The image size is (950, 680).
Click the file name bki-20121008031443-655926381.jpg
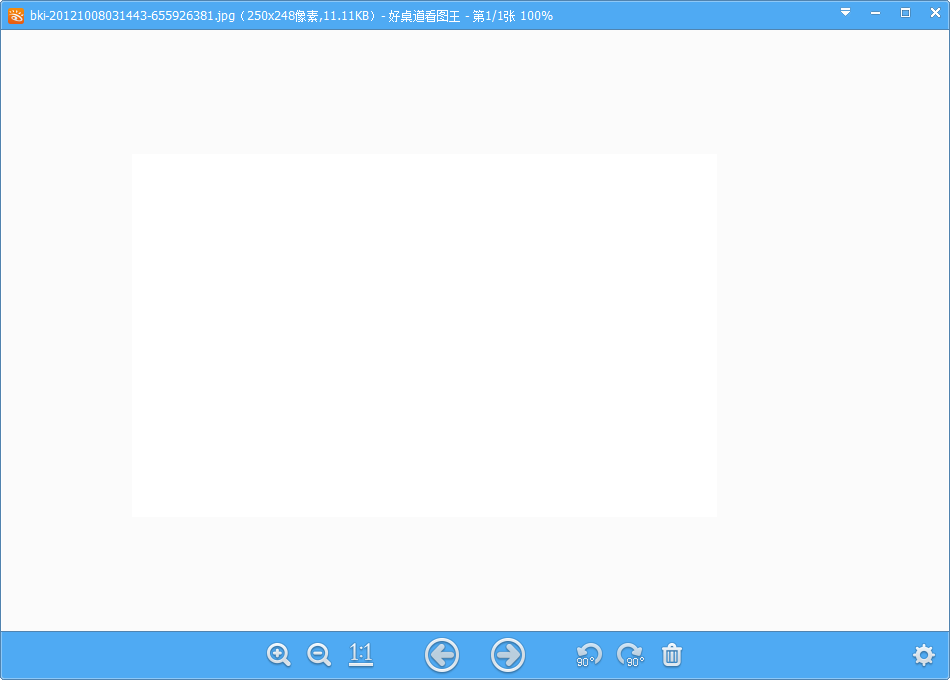tap(133, 16)
